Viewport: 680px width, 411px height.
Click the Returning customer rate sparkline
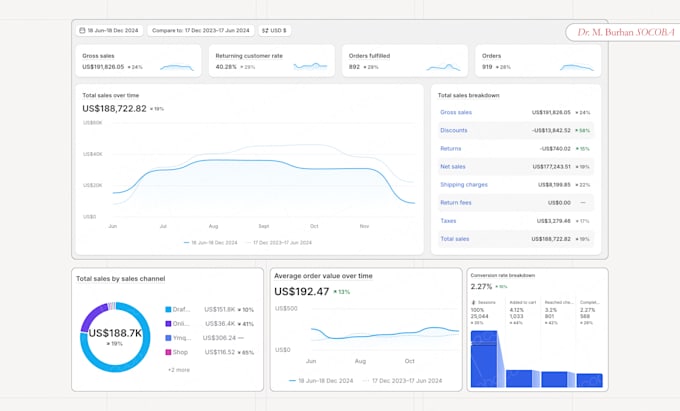coord(310,66)
